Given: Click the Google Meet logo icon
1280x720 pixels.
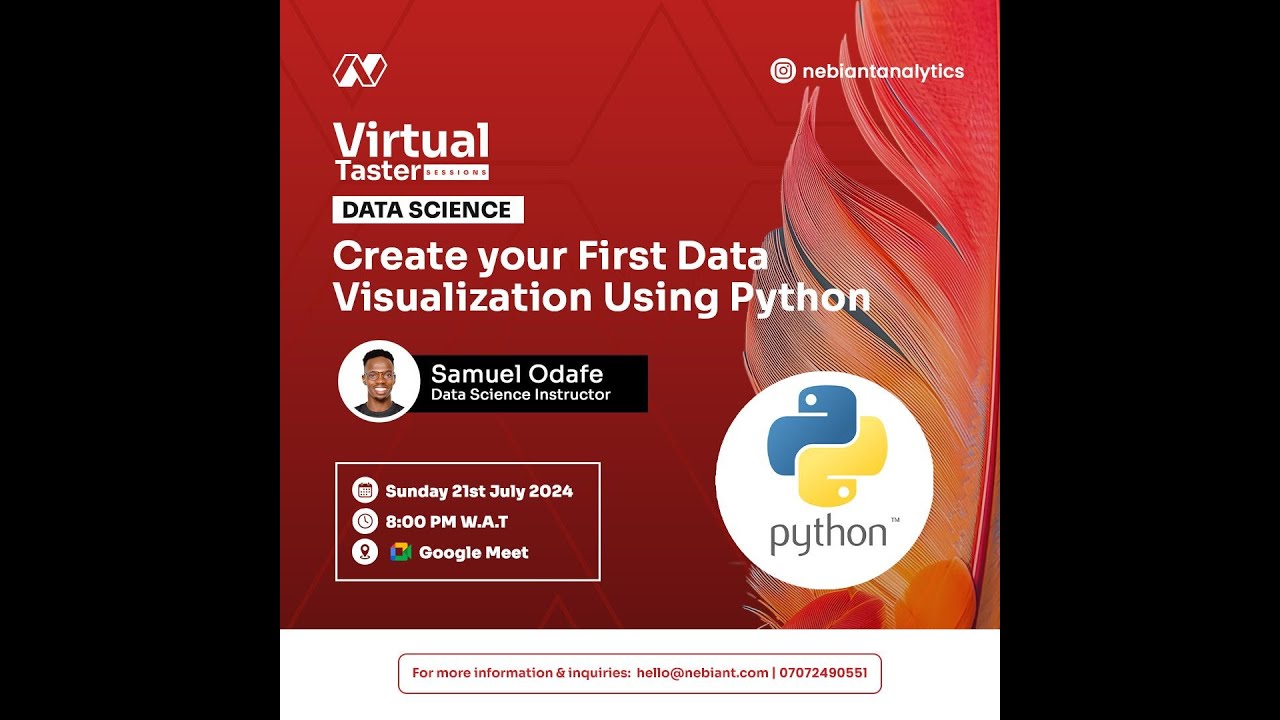Looking at the screenshot, I should click(x=401, y=552).
